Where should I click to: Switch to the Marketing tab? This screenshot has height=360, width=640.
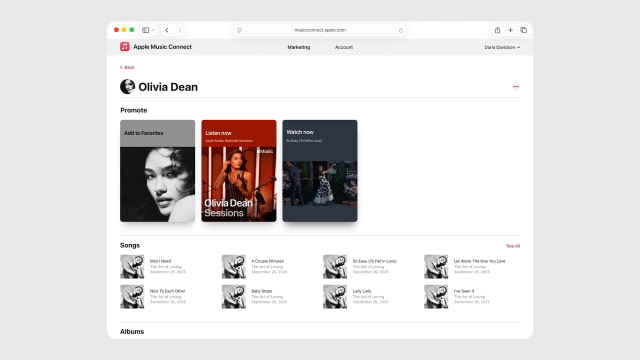[x=299, y=47]
